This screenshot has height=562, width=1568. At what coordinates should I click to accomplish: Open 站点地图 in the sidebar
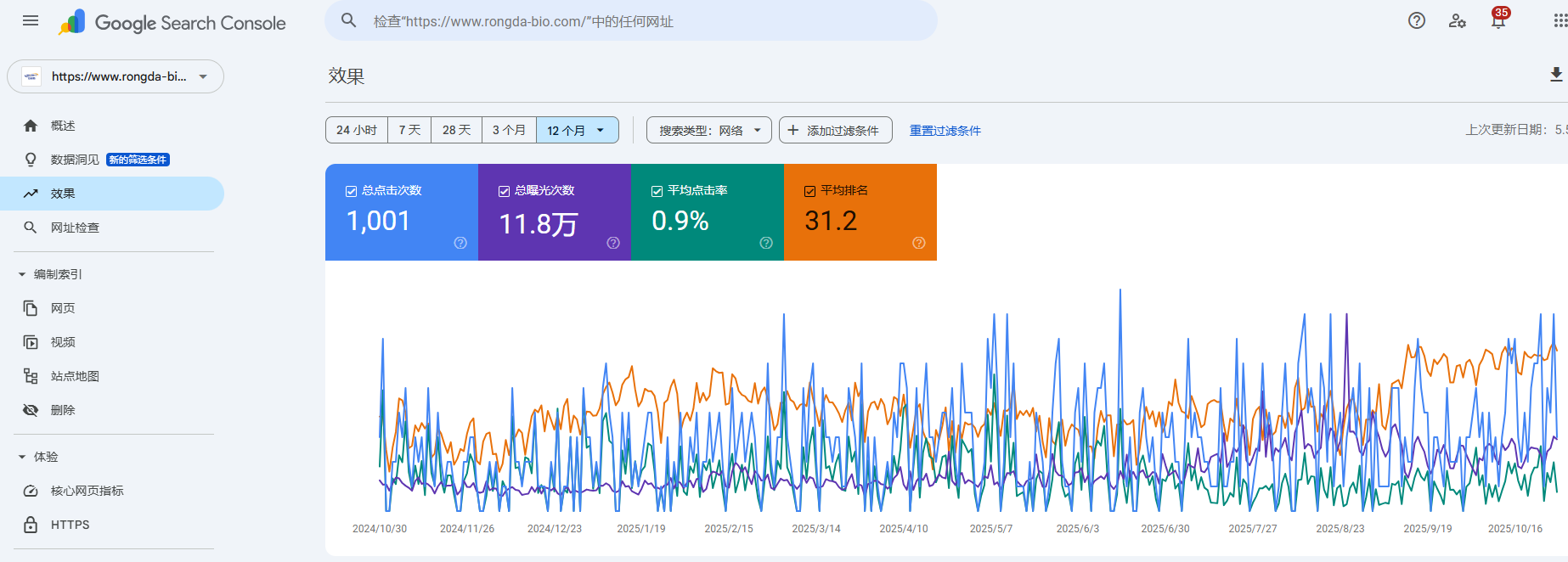(75, 376)
